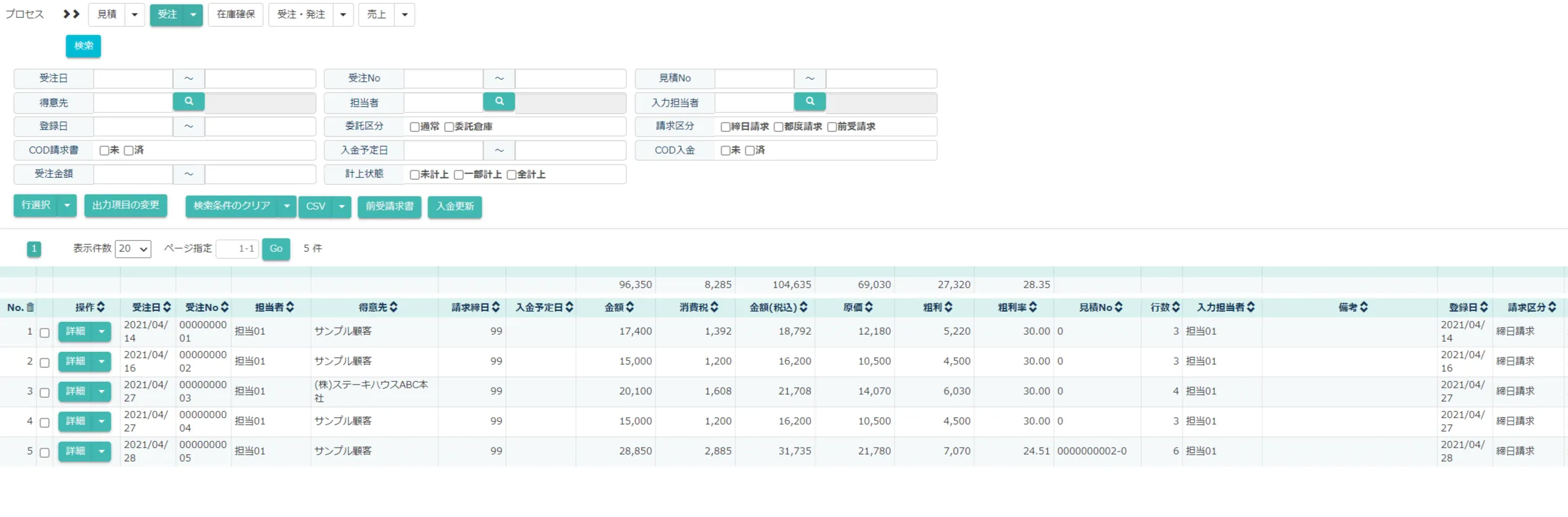This screenshot has width=1568, height=517.
Task: Switch to the 売上 process step
Action: point(377,15)
